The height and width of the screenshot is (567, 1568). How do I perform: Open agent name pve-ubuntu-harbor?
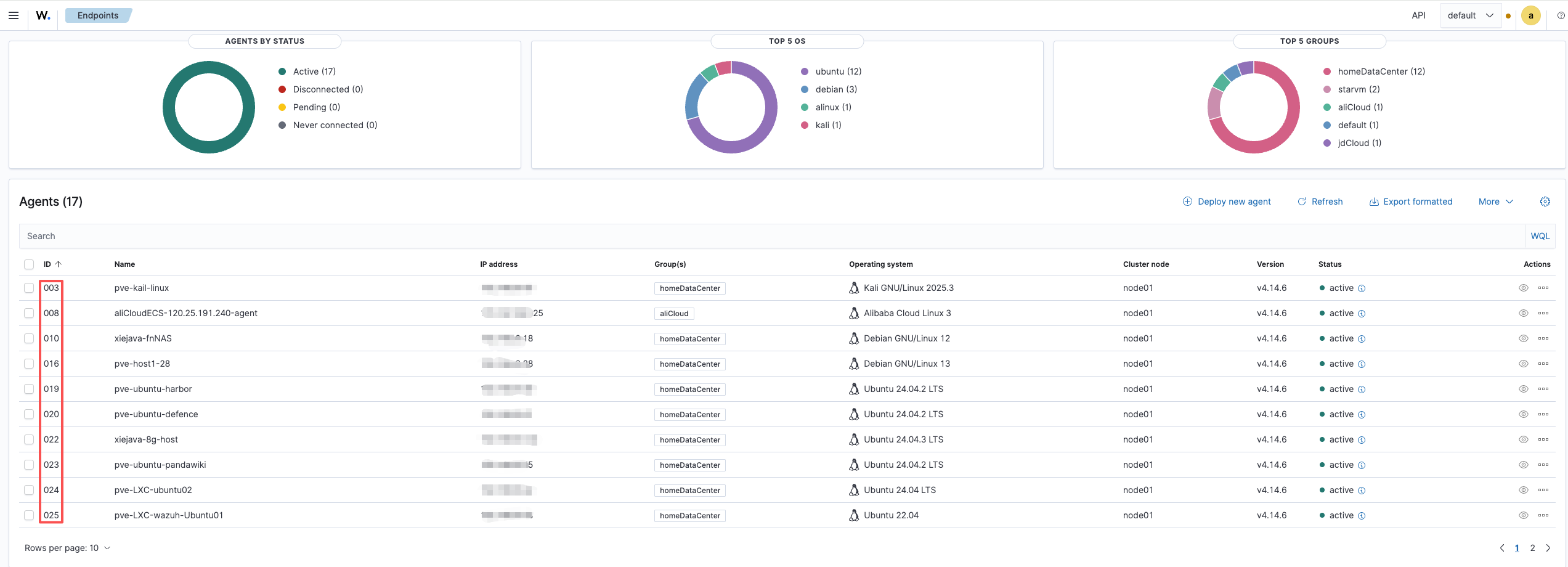click(x=153, y=389)
